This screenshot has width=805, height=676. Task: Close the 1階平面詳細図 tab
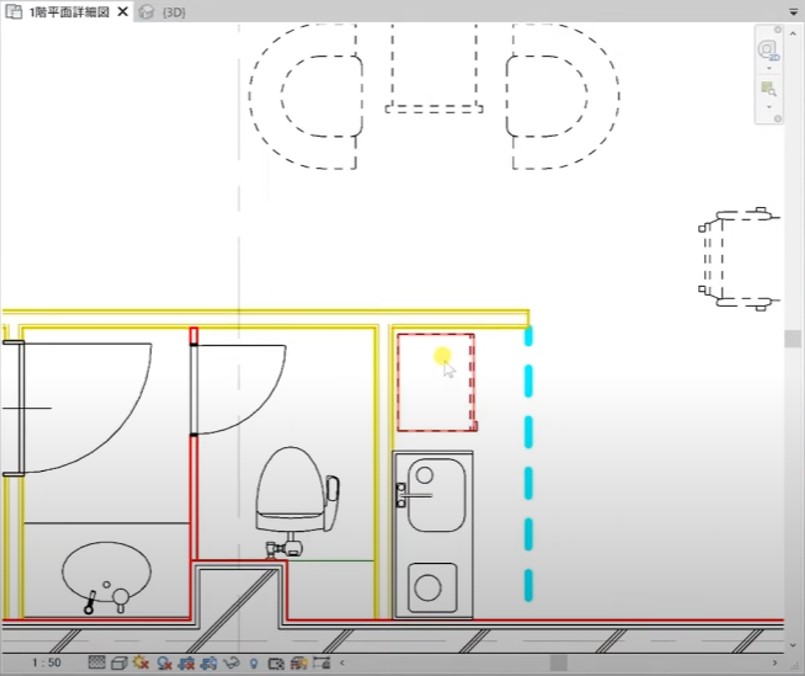click(122, 12)
